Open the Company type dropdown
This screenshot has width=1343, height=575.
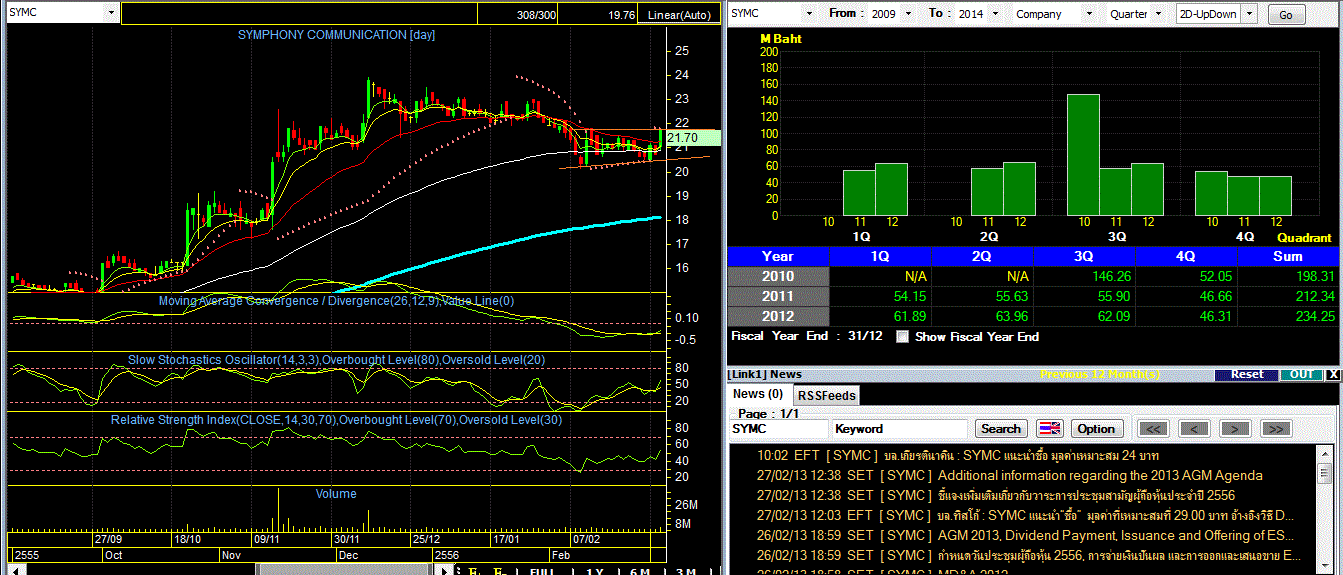(x=1087, y=13)
